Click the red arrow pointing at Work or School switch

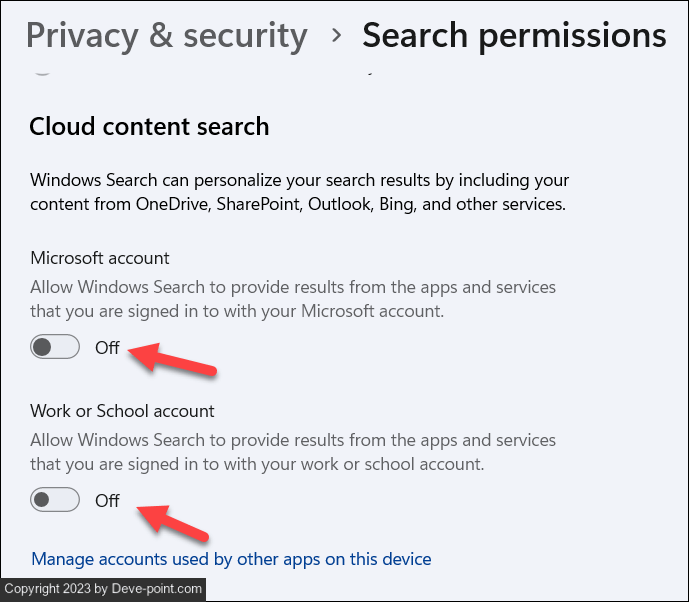[x=173, y=521]
